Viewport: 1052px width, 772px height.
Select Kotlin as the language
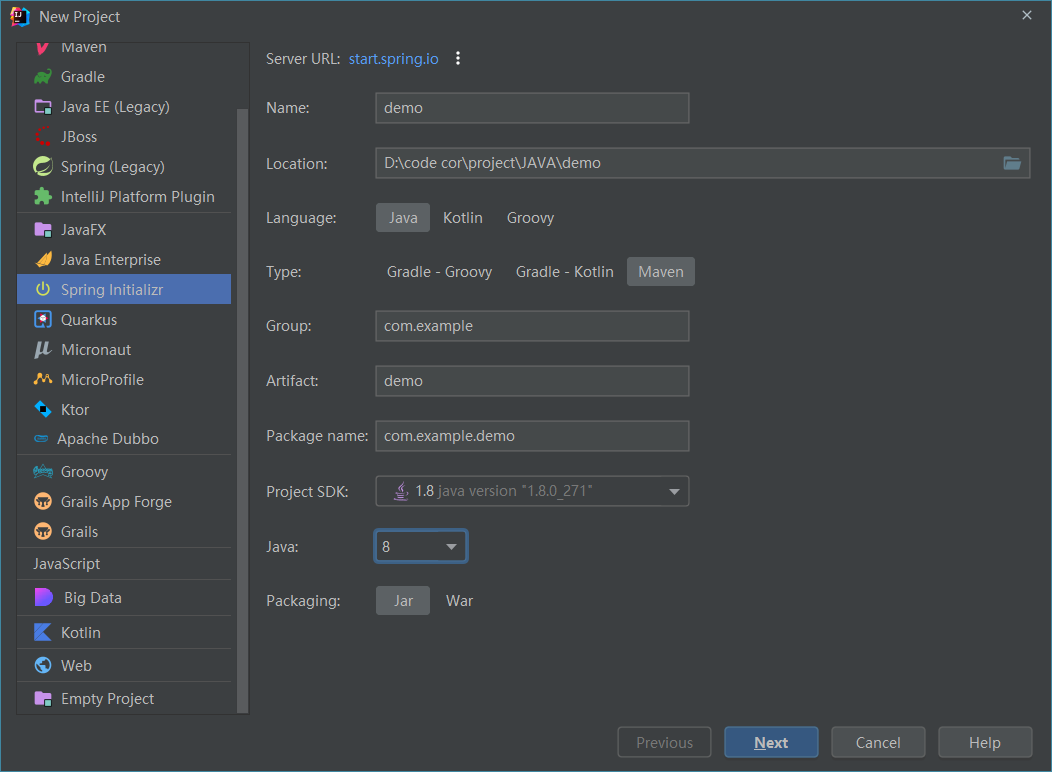[463, 218]
